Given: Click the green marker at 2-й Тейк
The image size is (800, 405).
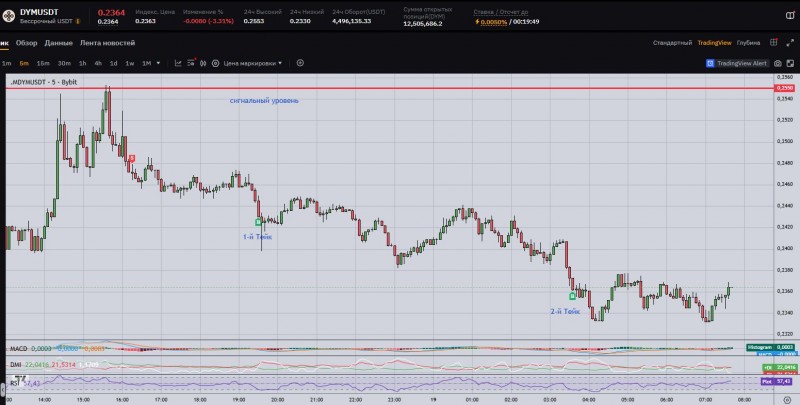Looking at the screenshot, I should pyautogui.click(x=572, y=296).
